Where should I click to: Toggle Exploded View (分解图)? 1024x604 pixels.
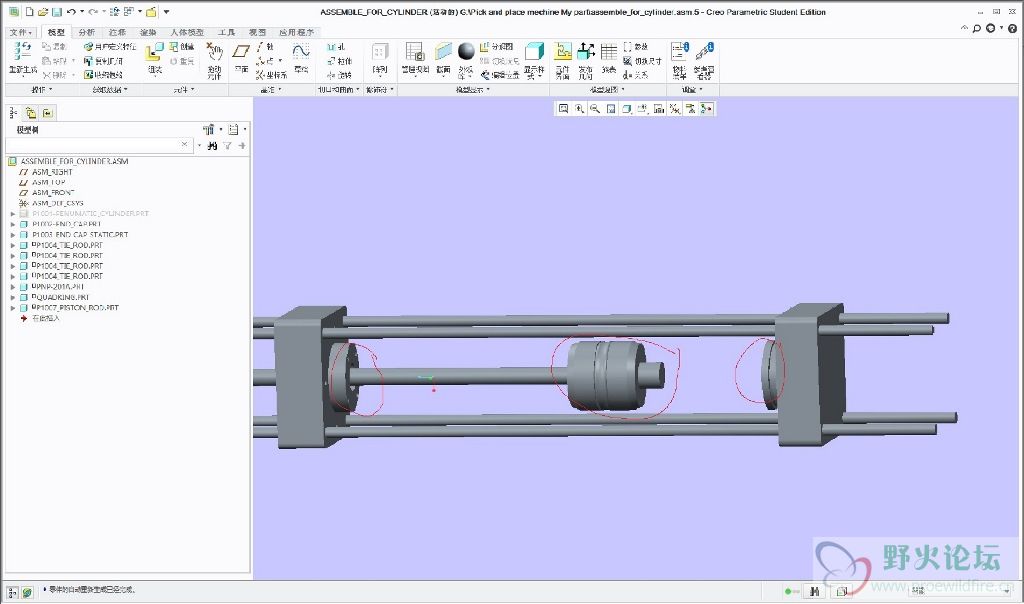point(496,46)
